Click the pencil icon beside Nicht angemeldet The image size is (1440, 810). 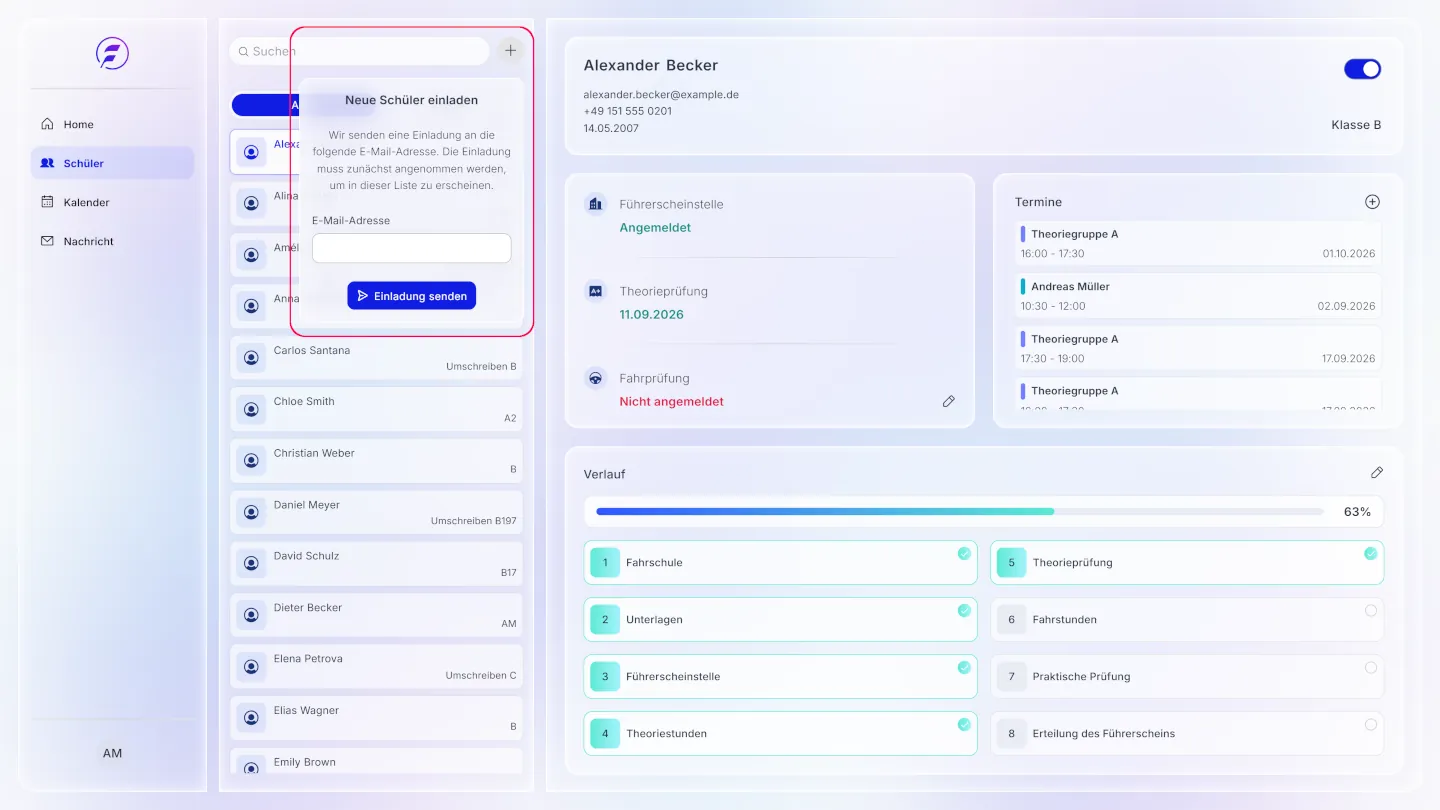(x=948, y=401)
